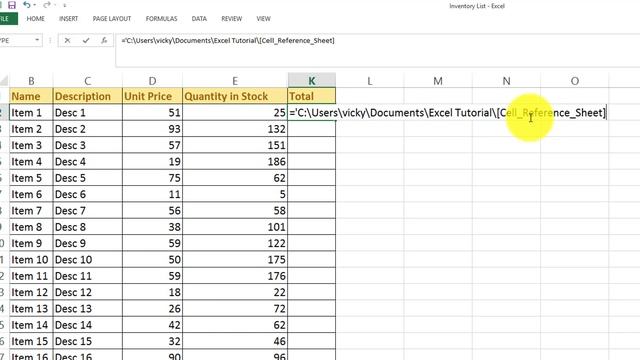Image resolution: width=640 pixels, height=360 pixels.
Task: Click the in-cell formula in the Total column
Action: [448, 113]
